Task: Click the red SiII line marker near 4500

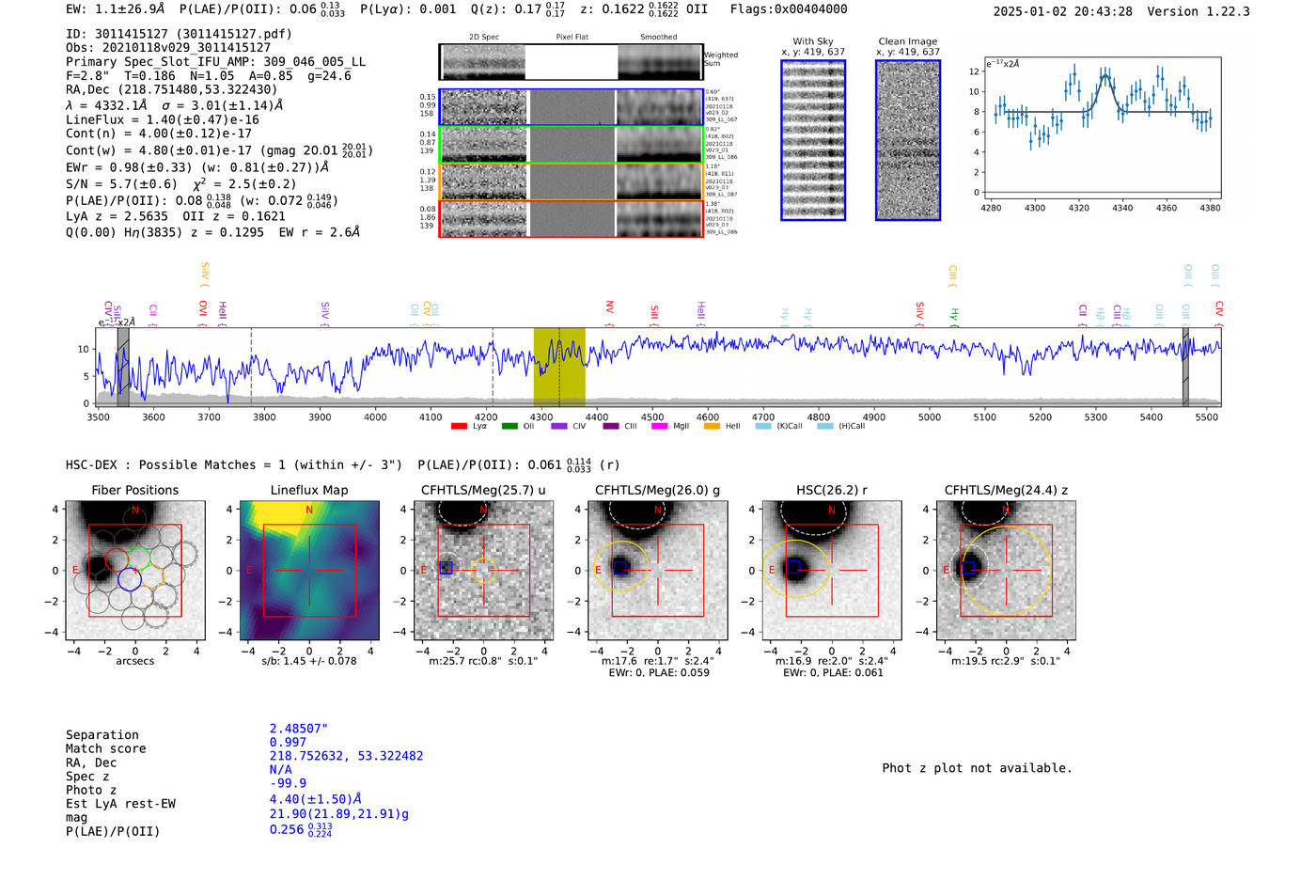Action: point(655,315)
